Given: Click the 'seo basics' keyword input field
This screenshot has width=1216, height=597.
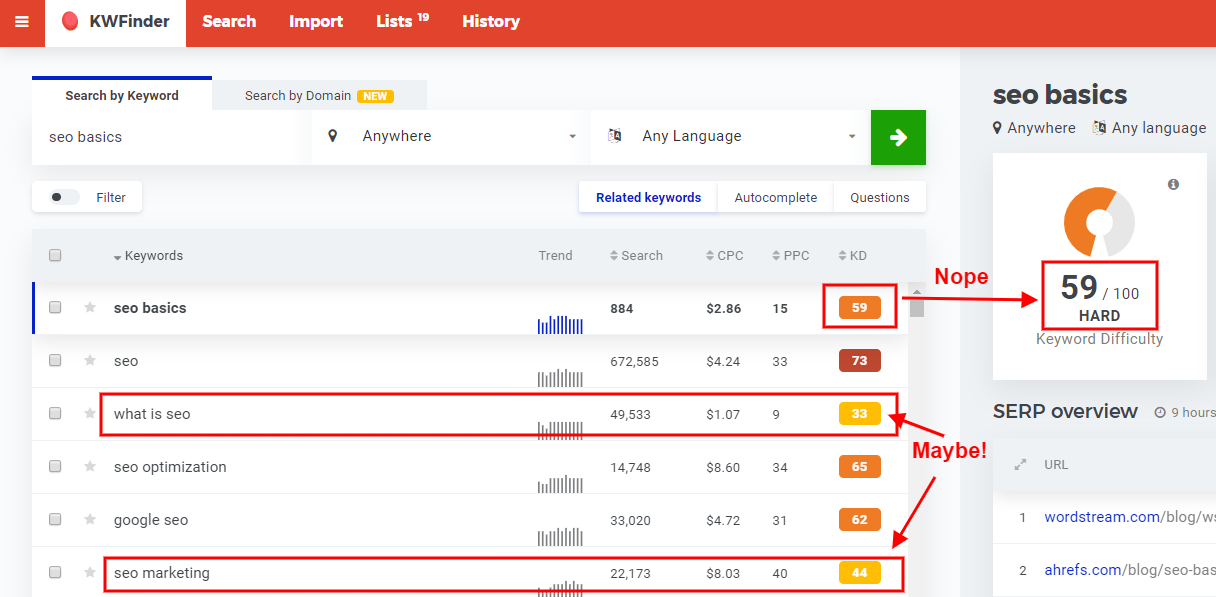Looking at the screenshot, I should pyautogui.click(x=170, y=137).
